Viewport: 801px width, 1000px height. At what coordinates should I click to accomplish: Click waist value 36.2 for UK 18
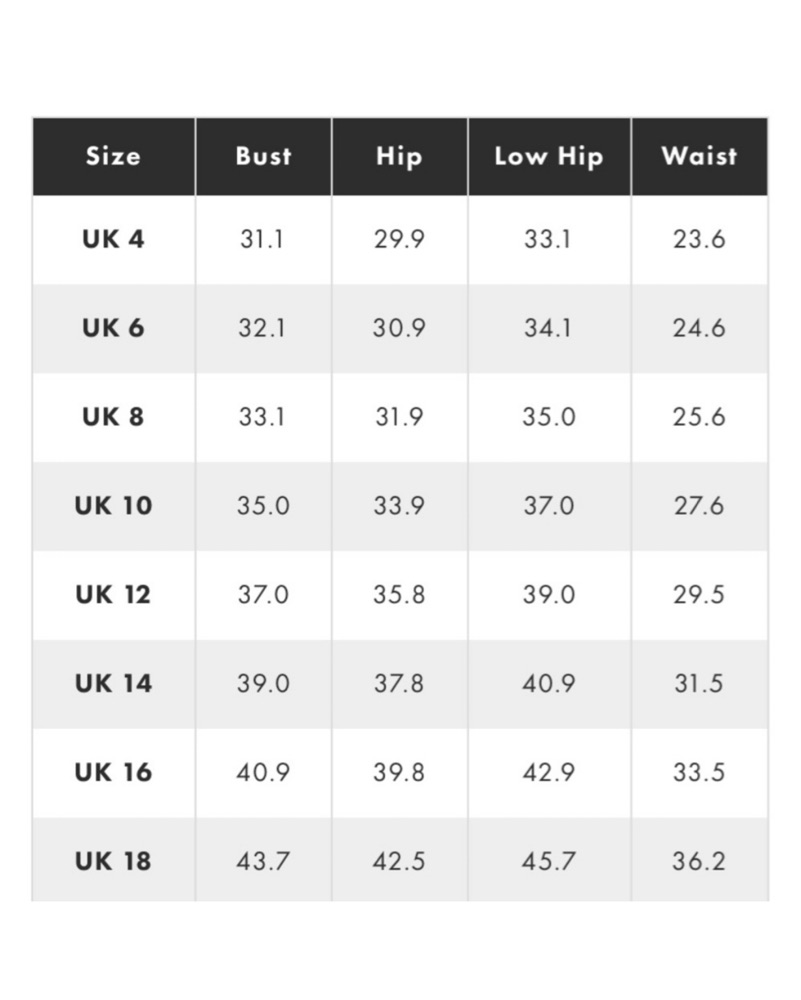pos(699,861)
